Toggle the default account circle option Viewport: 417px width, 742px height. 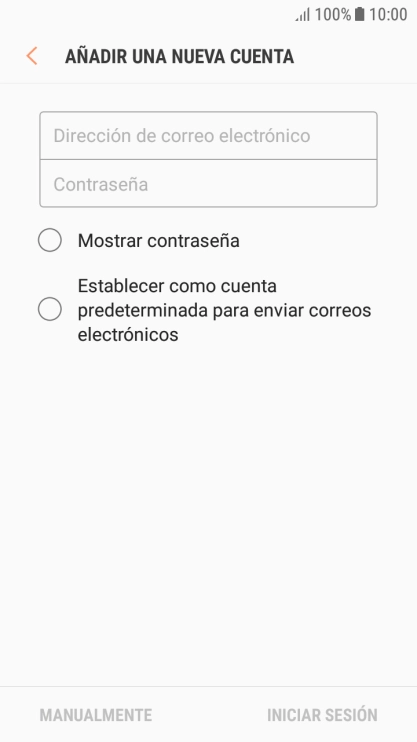pos(50,309)
